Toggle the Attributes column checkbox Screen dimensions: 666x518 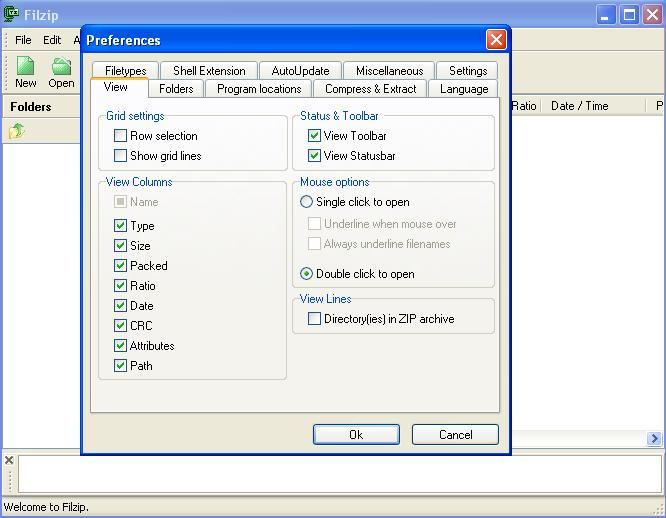point(120,345)
